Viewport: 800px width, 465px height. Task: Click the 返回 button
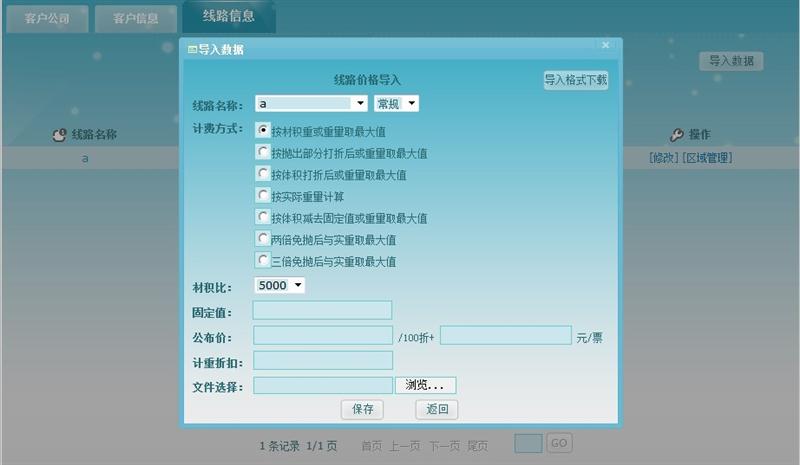tap(437, 409)
